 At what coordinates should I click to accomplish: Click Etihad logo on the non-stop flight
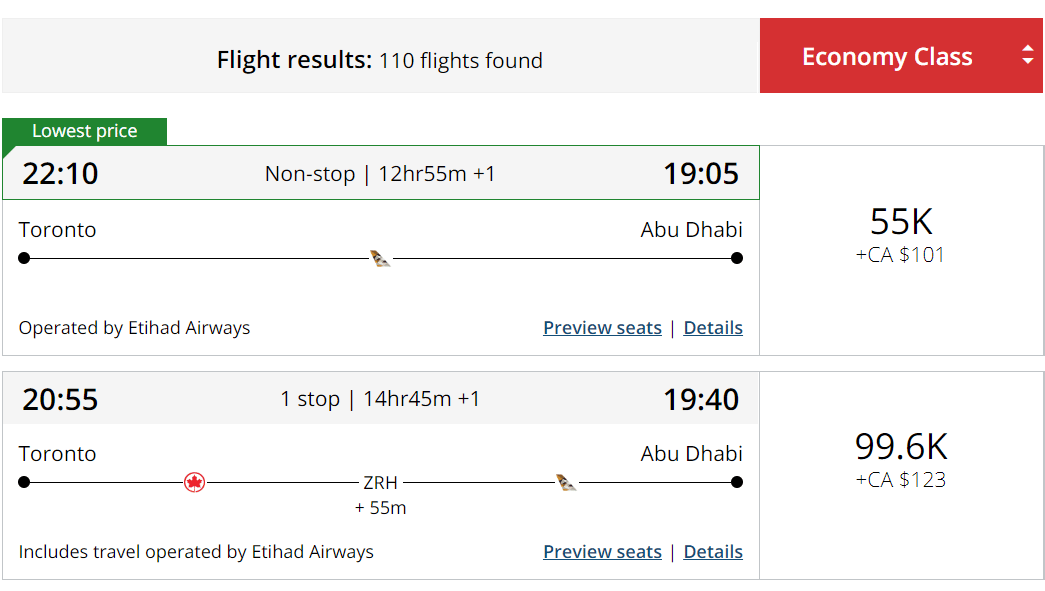point(380,259)
